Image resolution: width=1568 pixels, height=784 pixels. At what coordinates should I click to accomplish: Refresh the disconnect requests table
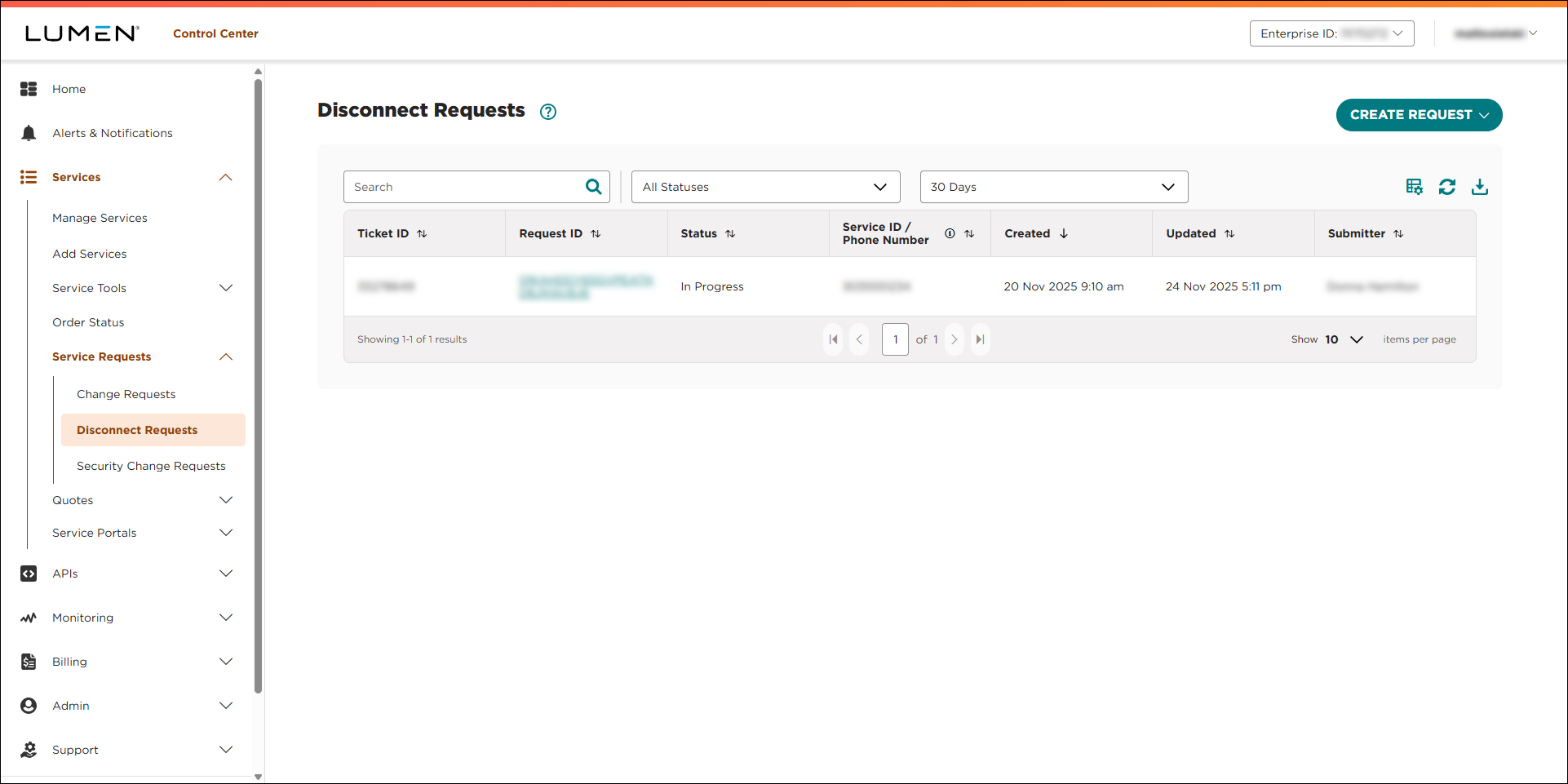(1446, 187)
